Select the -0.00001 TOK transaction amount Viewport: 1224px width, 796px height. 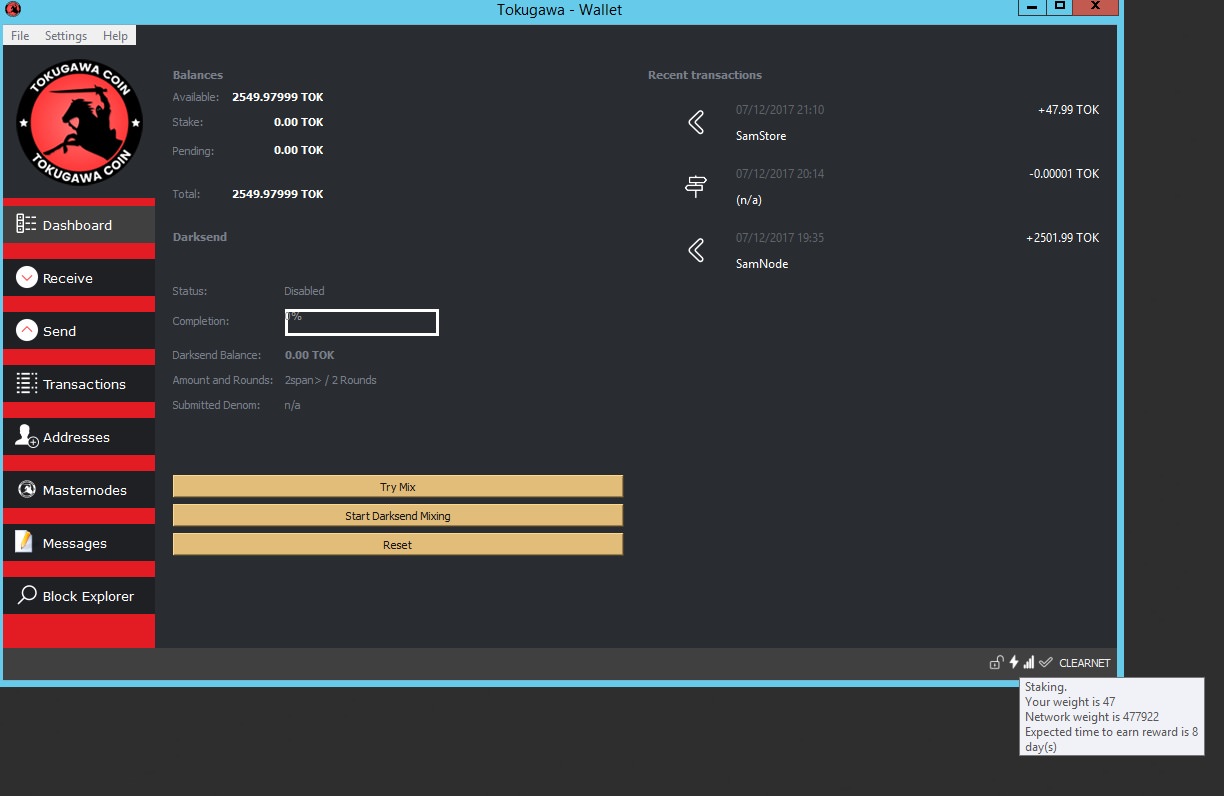(1064, 174)
